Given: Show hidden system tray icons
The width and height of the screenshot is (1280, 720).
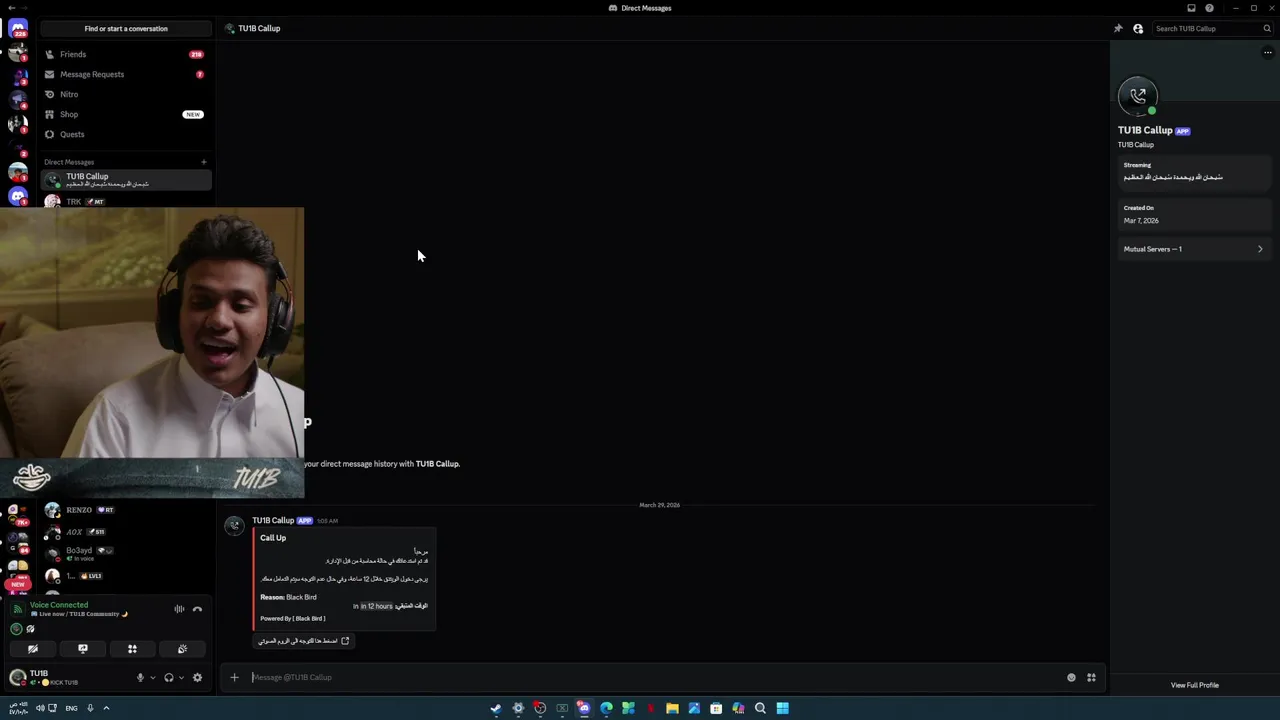Looking at the screenshot, I should tap(106, 708).
